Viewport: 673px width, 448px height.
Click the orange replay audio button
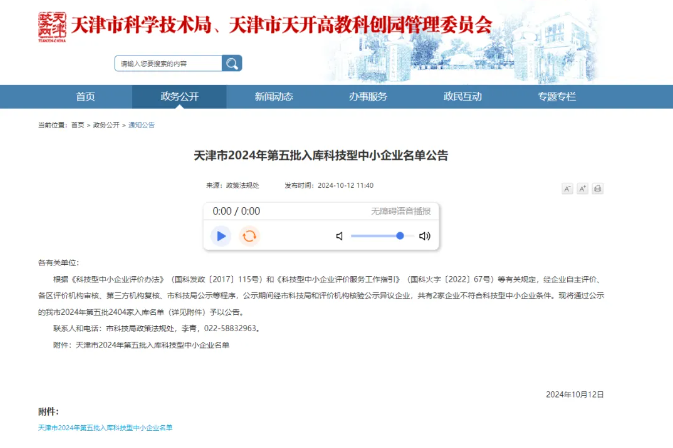[x=249, y=236]
